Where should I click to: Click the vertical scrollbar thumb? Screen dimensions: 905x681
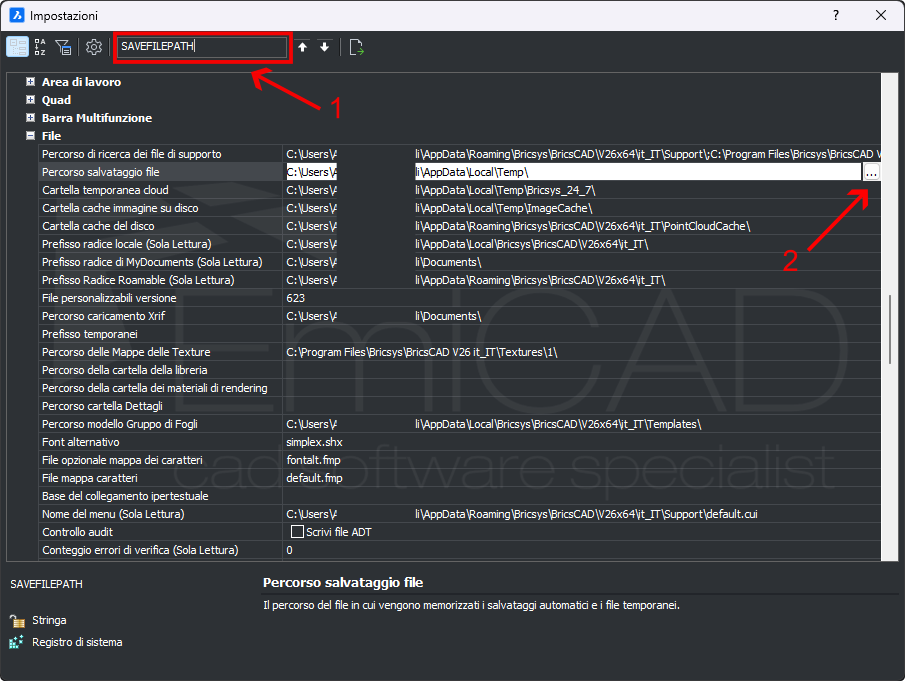(889, 330)
